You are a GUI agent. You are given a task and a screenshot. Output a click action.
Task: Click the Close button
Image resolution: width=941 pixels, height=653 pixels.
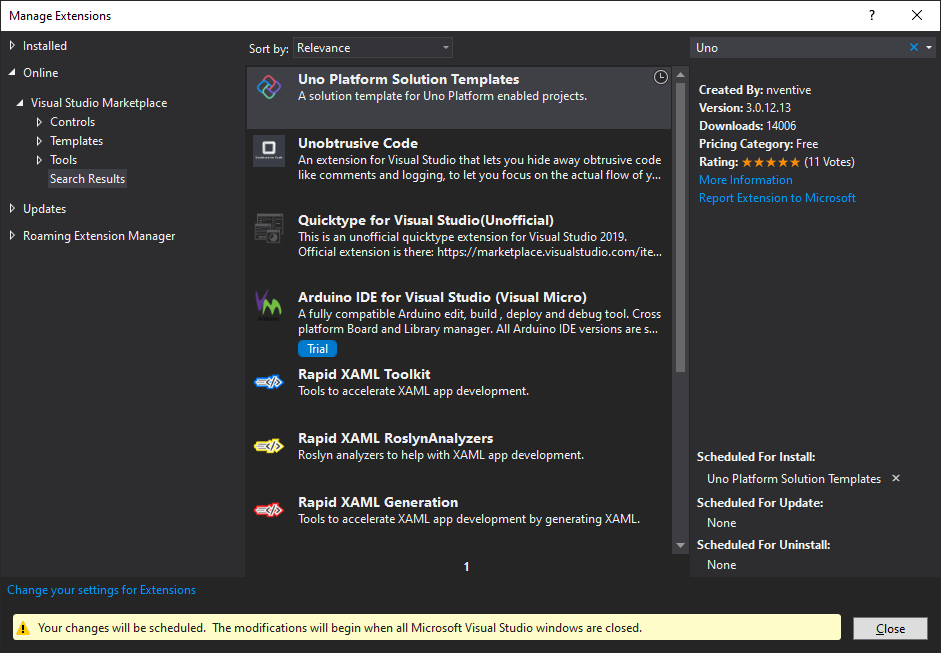point(890,628)
